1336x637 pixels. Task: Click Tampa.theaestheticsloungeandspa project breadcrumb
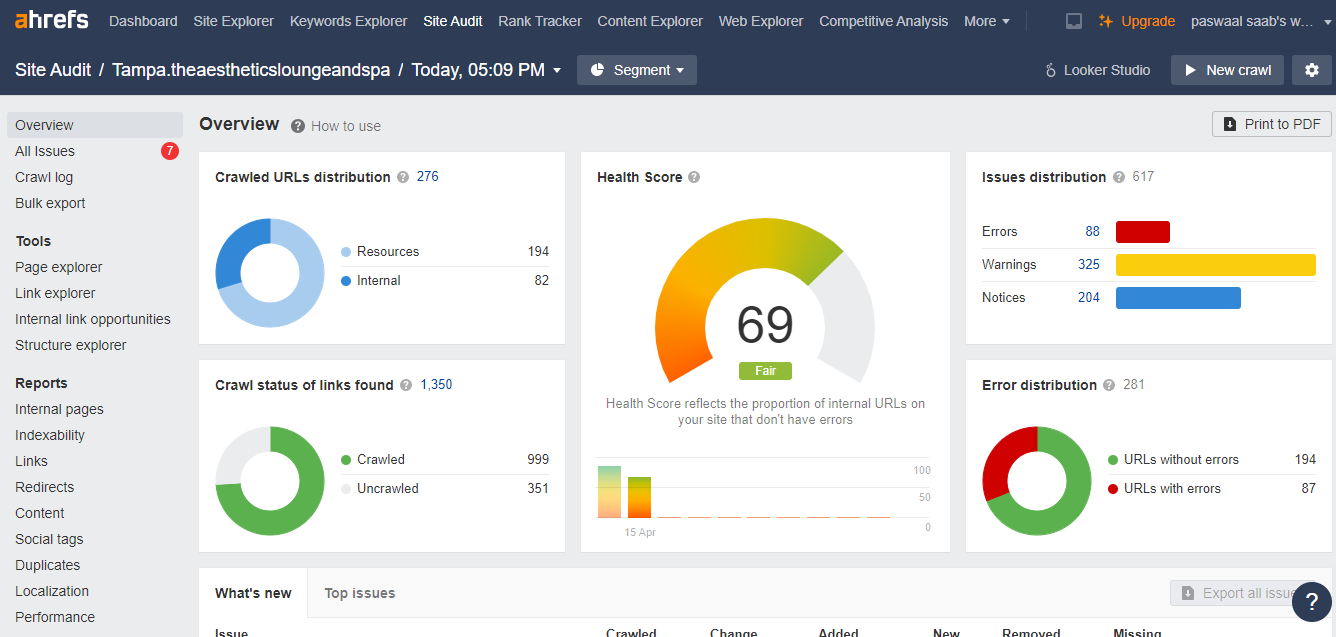[251, 70]
